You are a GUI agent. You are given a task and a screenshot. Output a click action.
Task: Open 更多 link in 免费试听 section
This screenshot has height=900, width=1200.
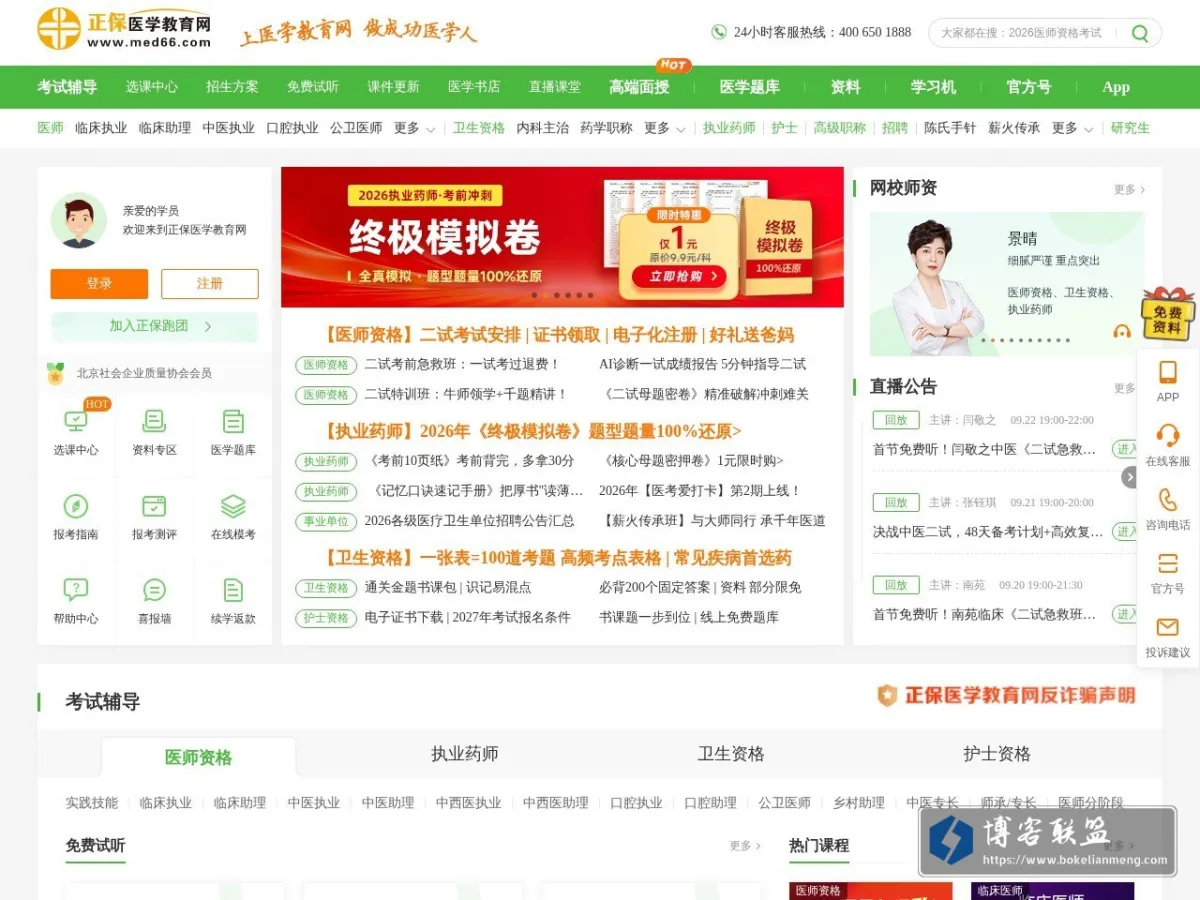point(745,846)
